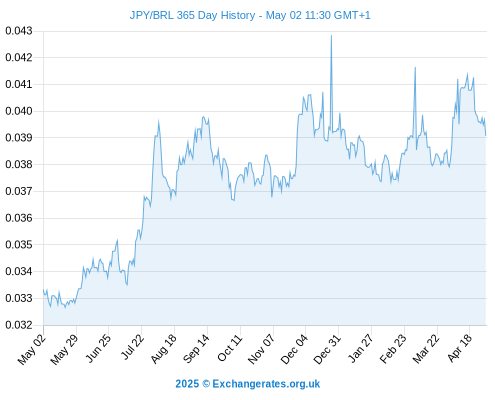Select the Mar 22 date label
The width and height of the screenshot is (495, 400).
(426, 349)
